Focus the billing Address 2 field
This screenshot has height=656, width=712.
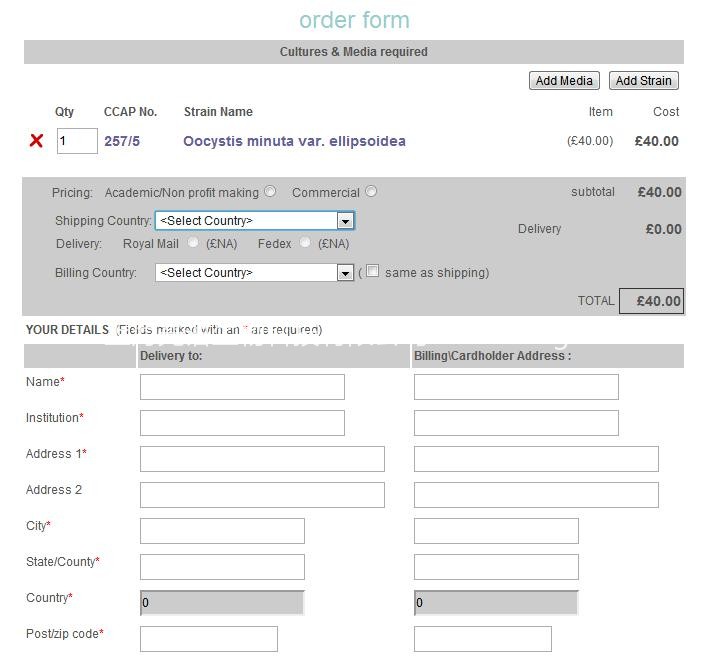pyautogui.click(x=536, y=495)
